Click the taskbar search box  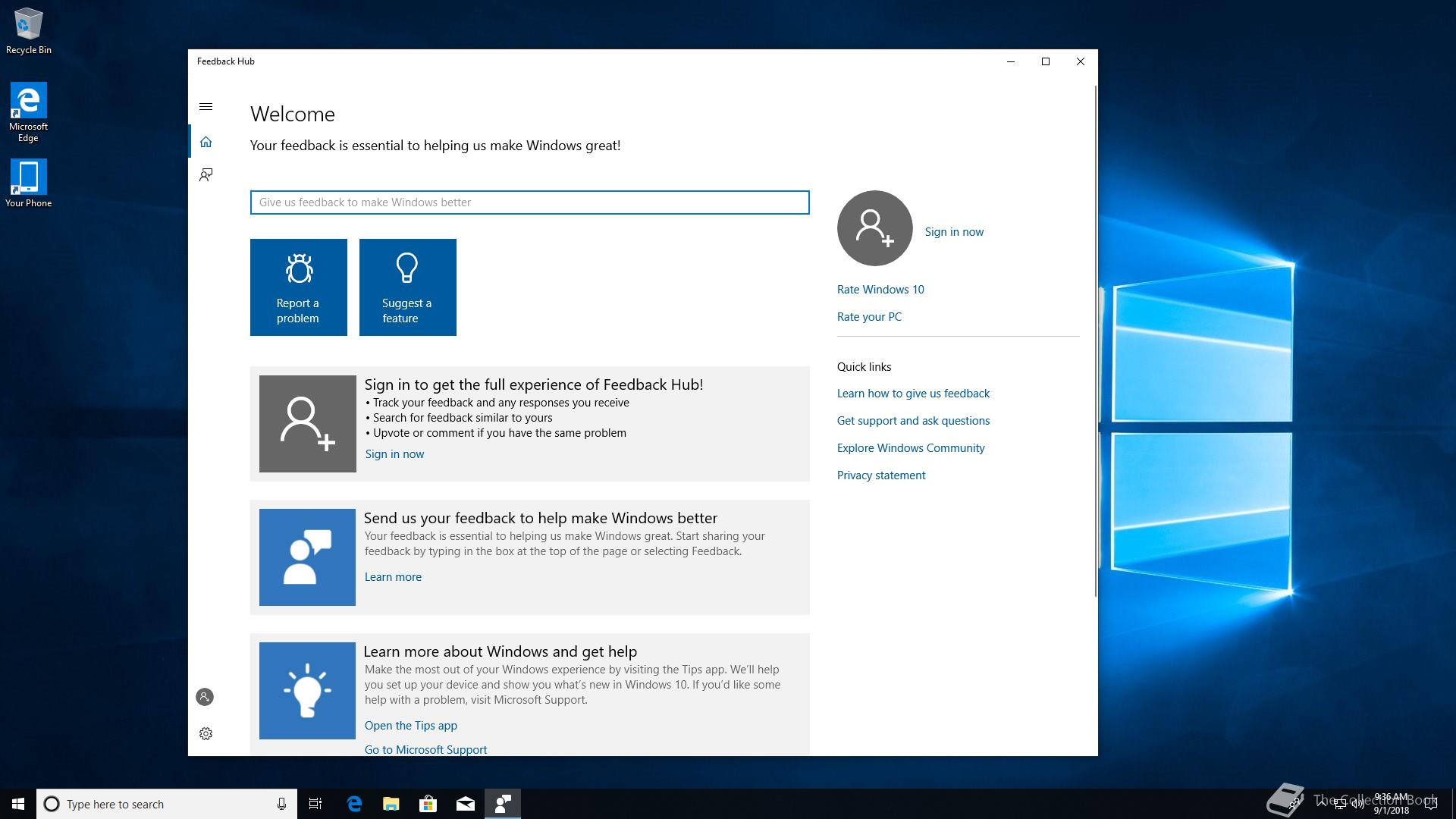[167, 804]
